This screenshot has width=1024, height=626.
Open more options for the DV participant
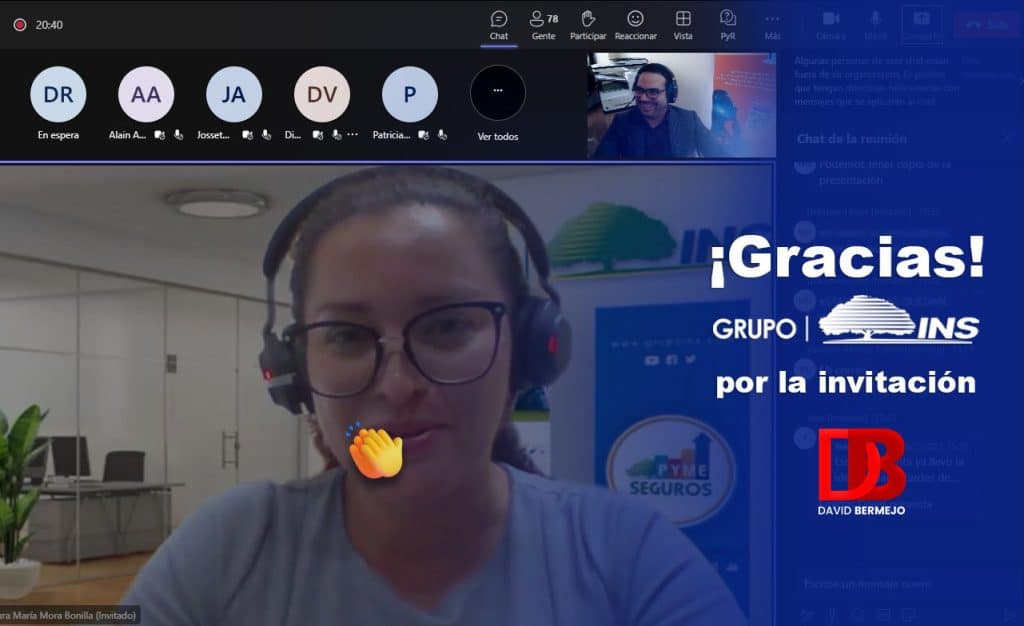(x=352, y=135)
